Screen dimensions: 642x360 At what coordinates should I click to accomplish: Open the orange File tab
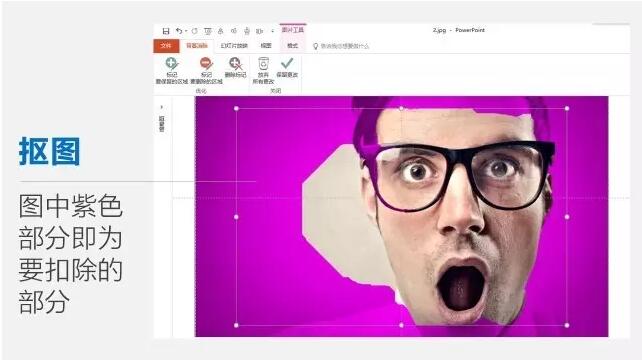166,46
